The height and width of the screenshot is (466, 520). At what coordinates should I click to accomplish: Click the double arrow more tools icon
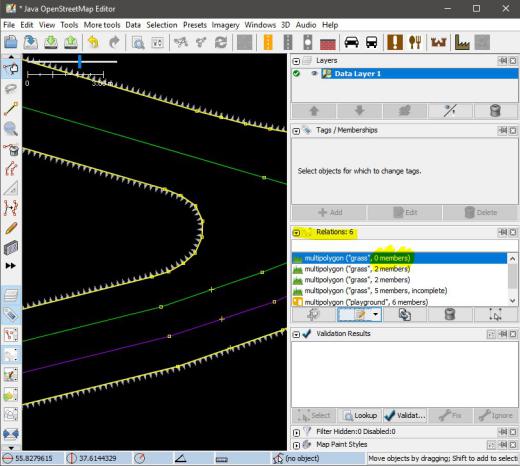[10, 266]
